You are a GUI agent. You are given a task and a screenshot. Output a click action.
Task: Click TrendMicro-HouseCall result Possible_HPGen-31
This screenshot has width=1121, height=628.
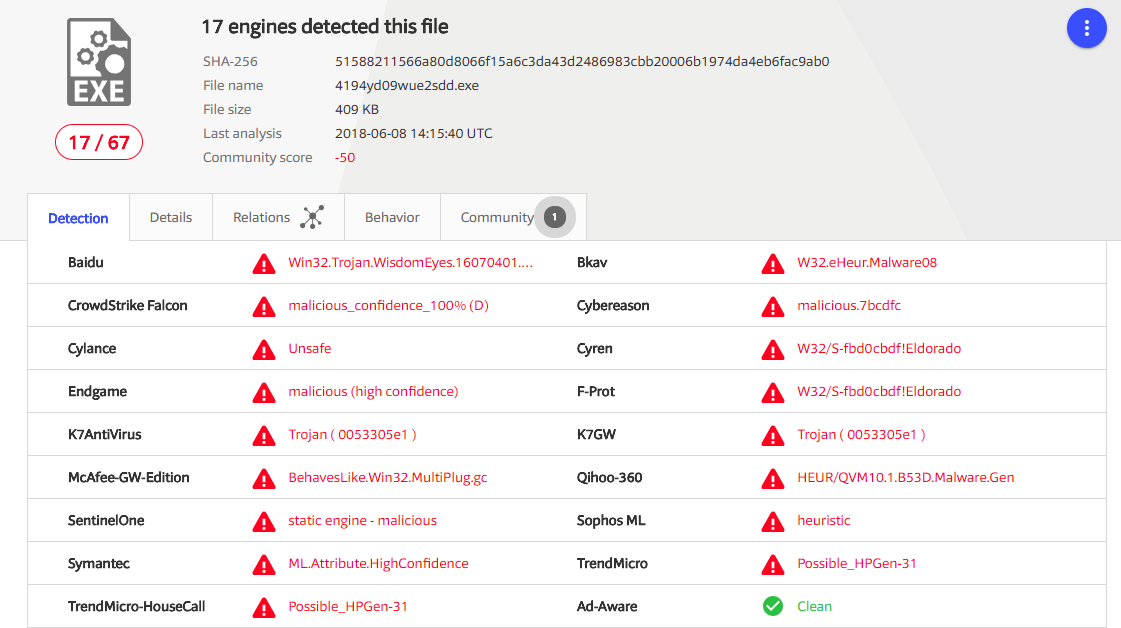[x=347, y=606]
